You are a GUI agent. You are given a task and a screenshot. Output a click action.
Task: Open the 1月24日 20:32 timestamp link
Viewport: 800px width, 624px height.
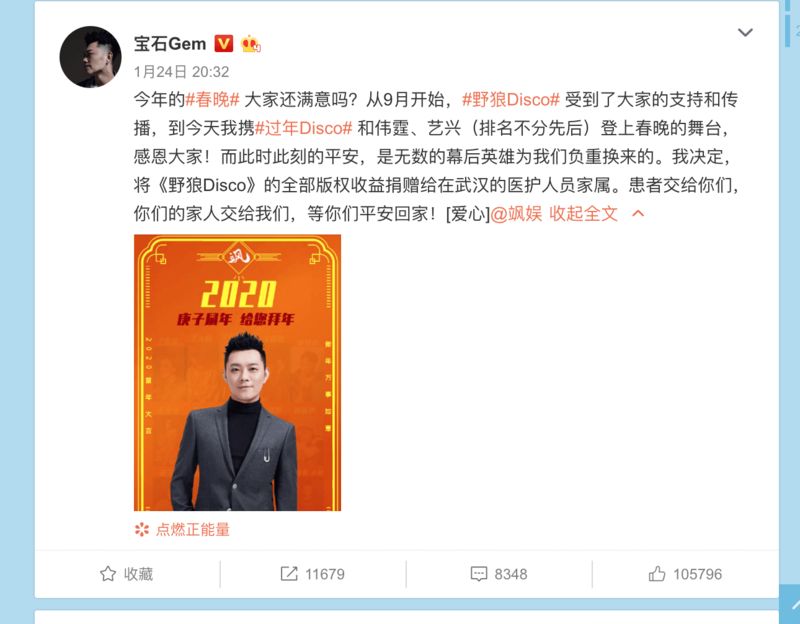[181, 72]
